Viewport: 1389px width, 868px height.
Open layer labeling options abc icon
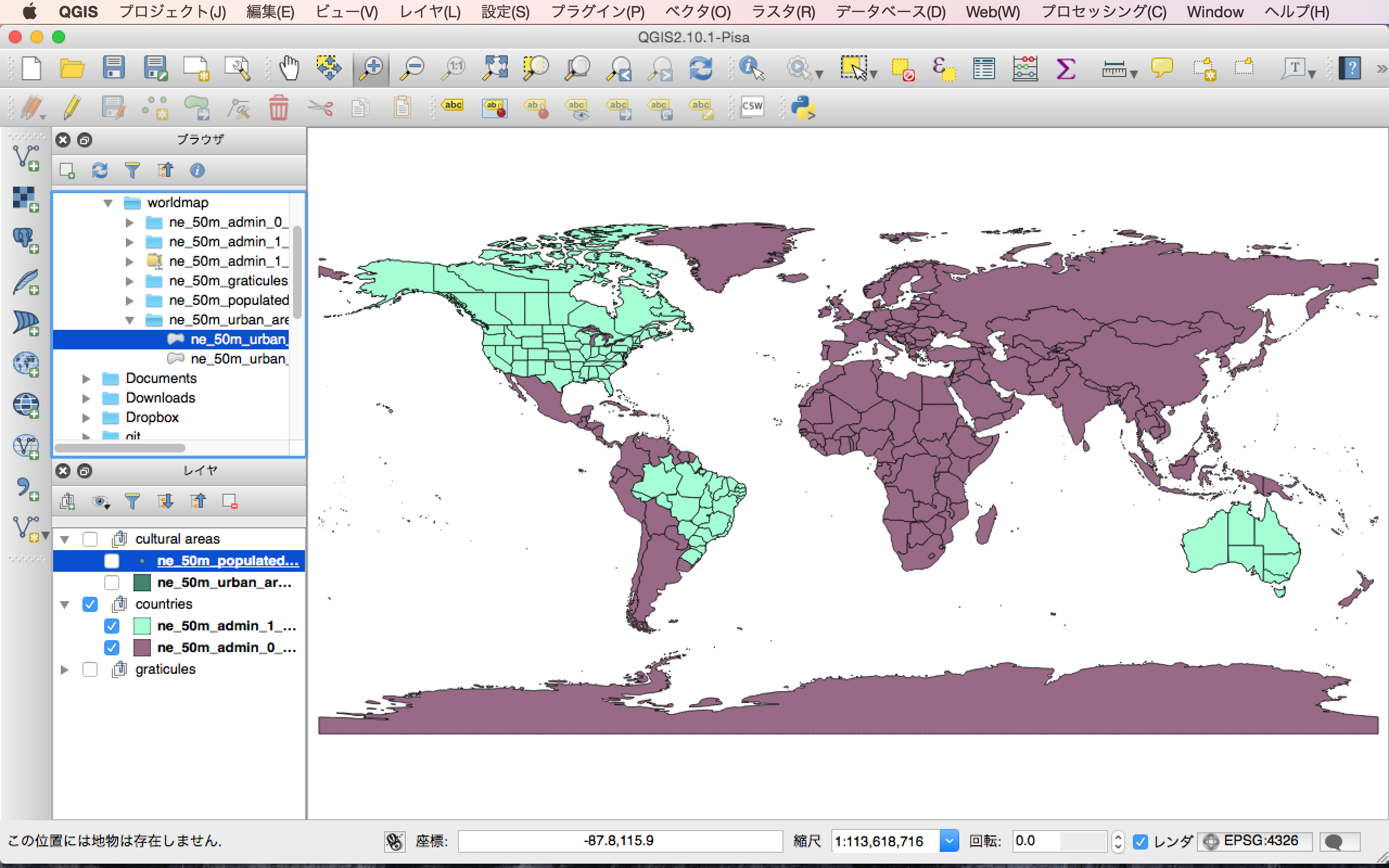coord(453,106)
